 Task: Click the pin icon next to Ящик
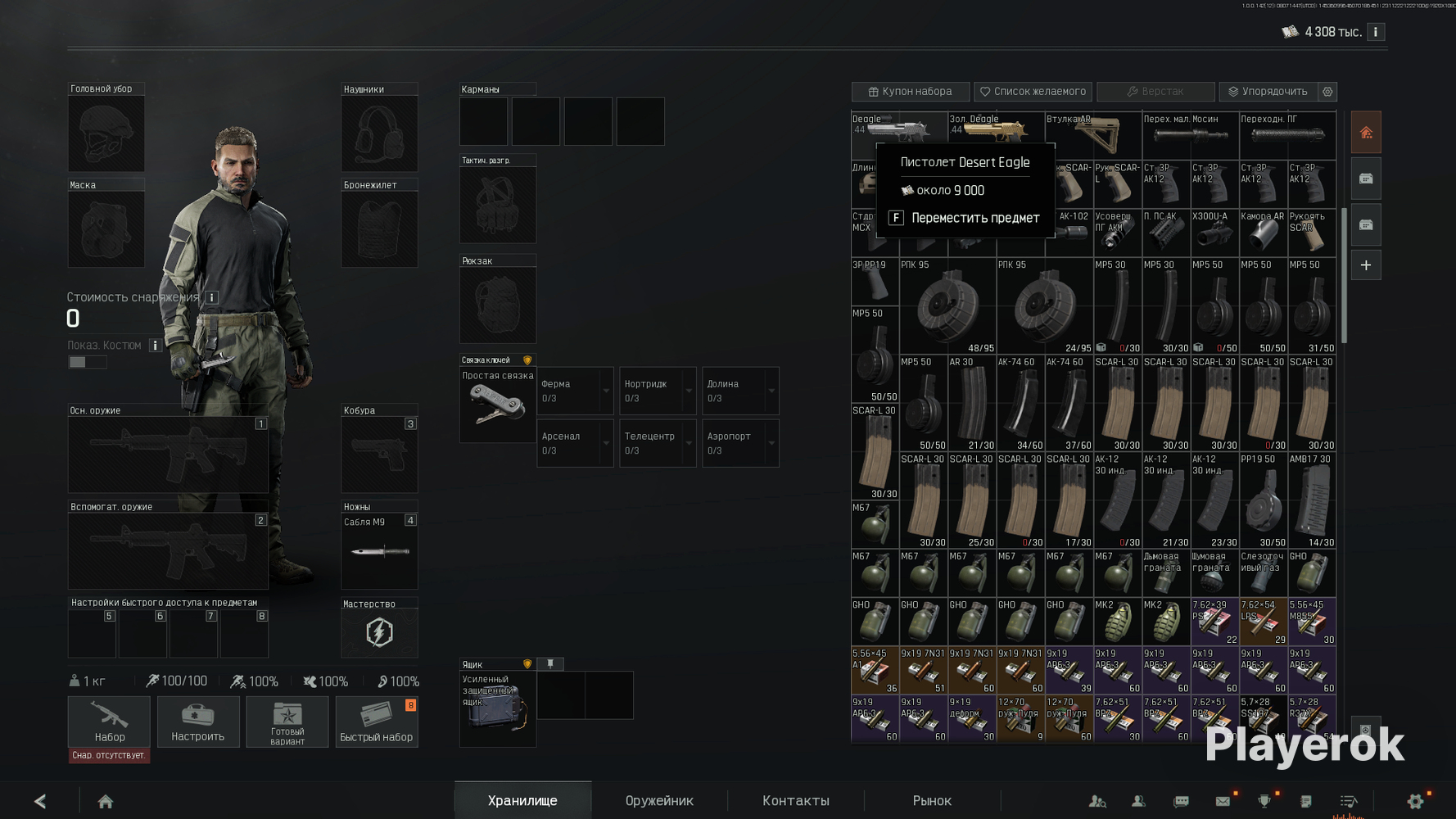pos(550,664)
